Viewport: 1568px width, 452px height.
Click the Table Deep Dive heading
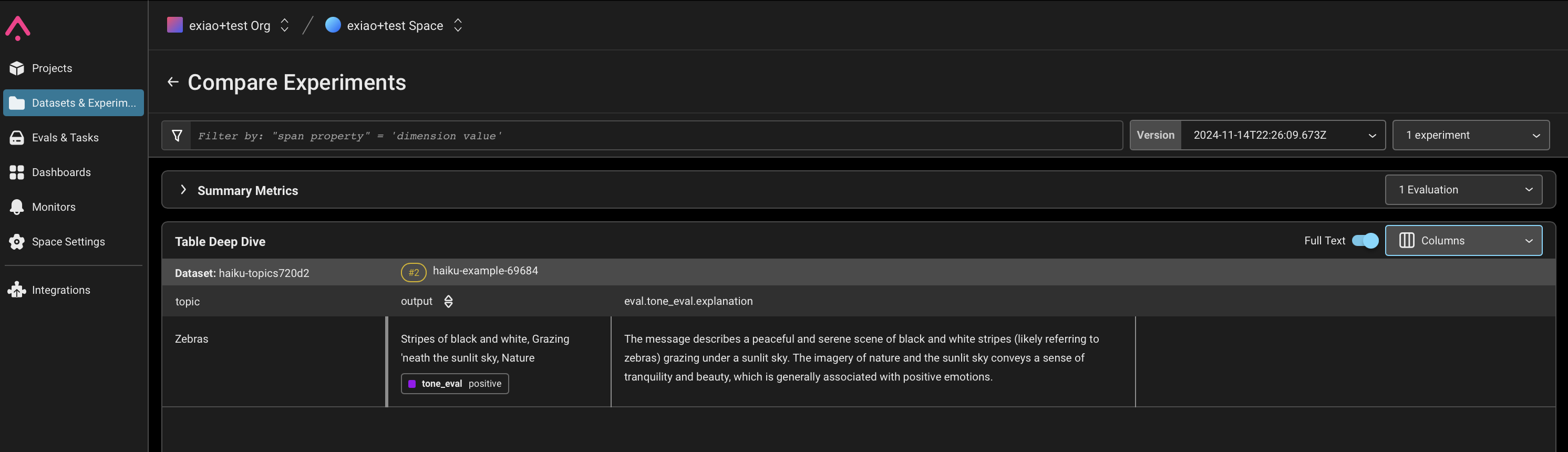coord(220,241)
